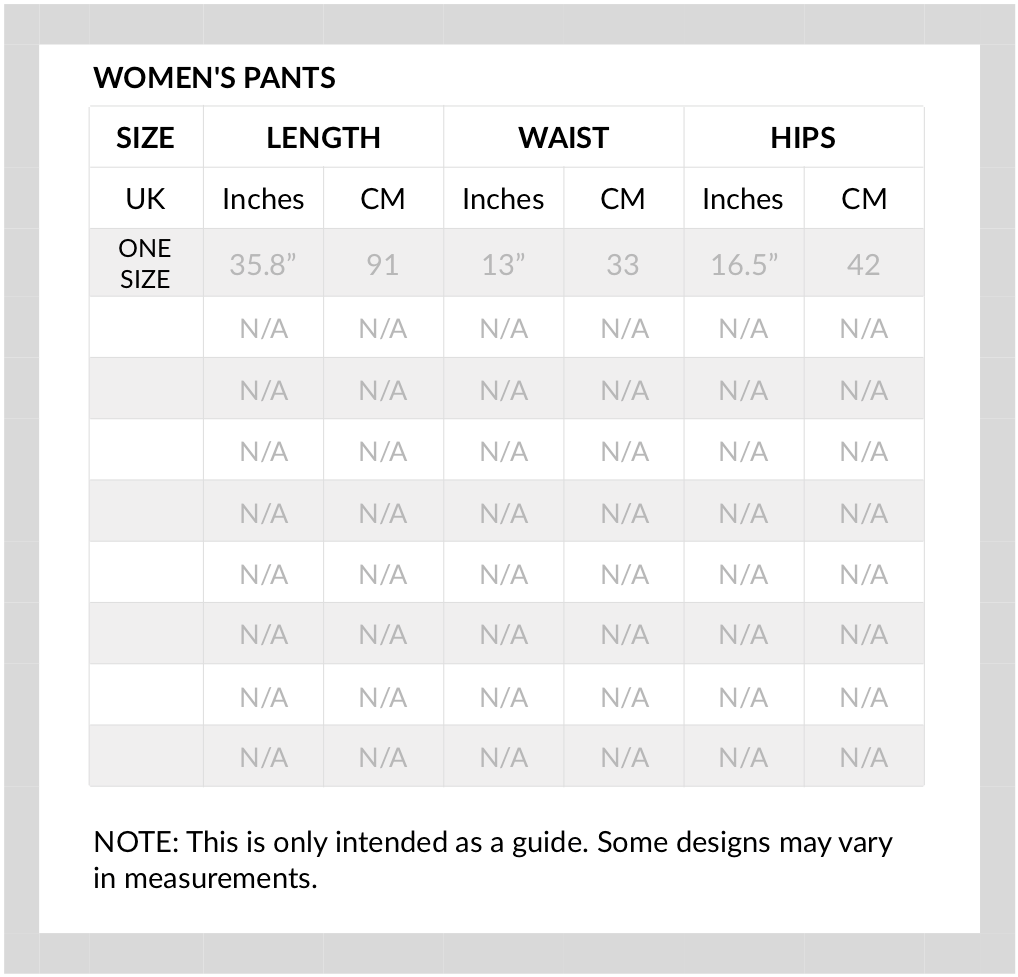Select the ONE SIZE row label
Screen dimensions: 1018x977
tap(145, 264)
